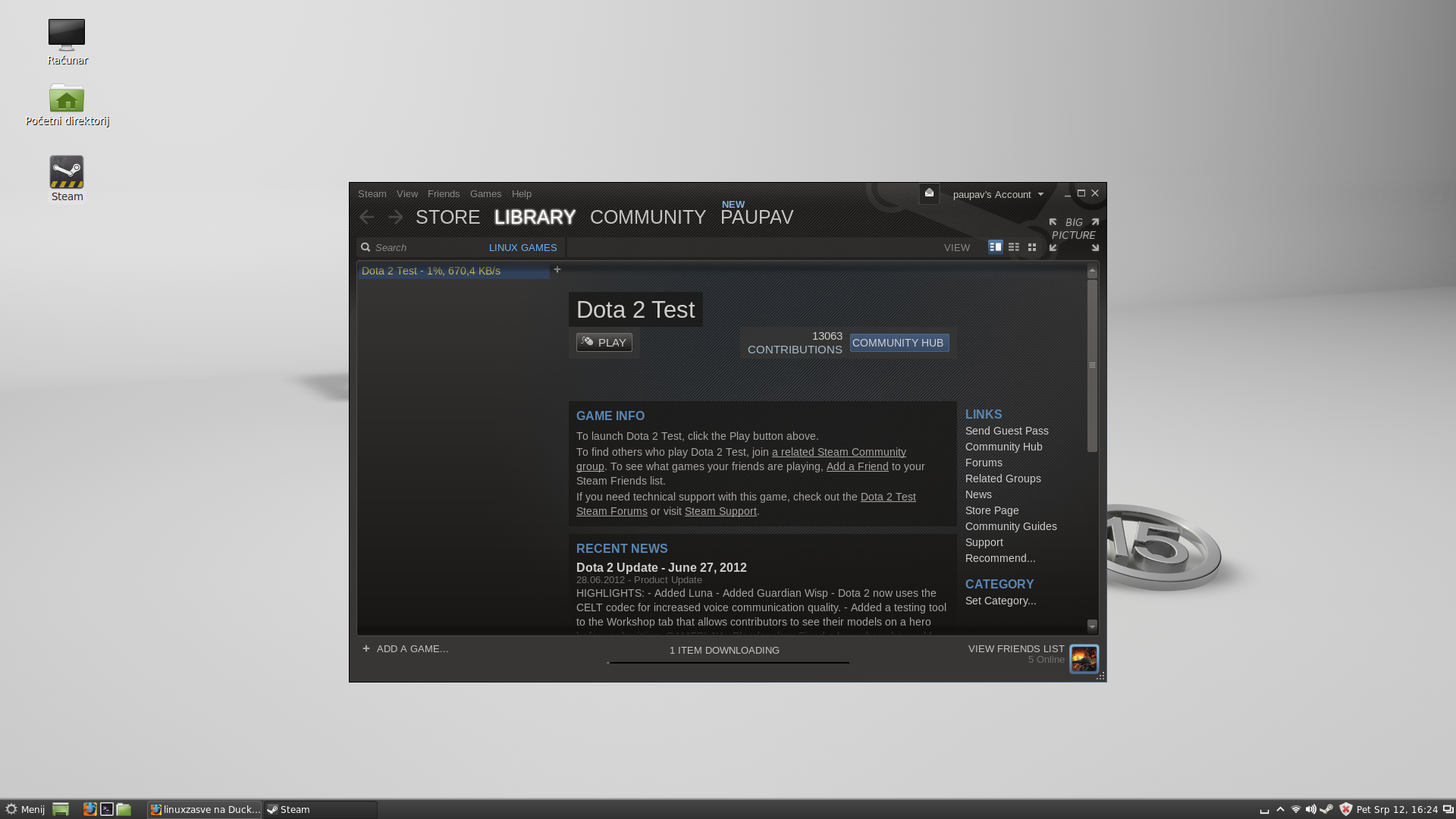Open the Računar desktop icon
Viewport: 1456px width, 819px height.
tap(67, 42)
